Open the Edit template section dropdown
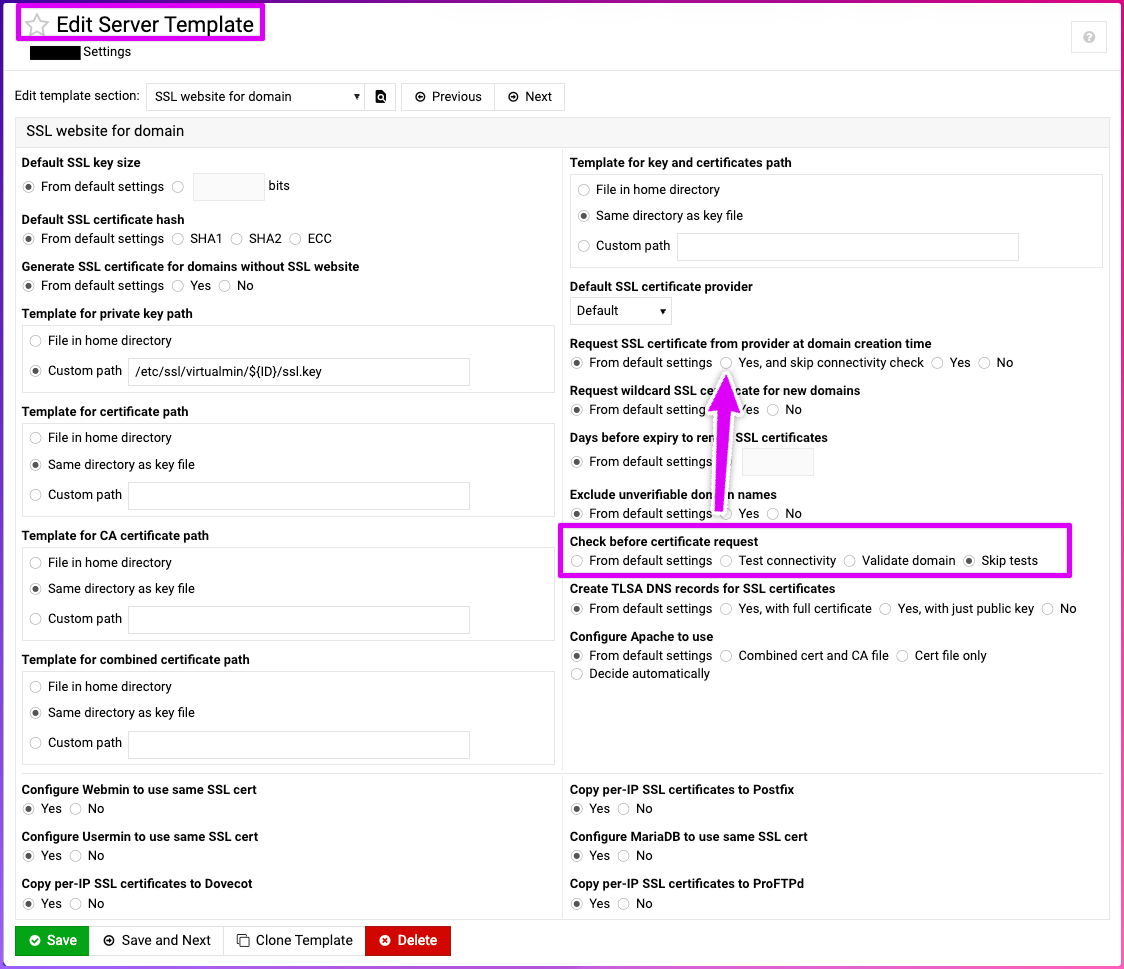1124x969 pixels. tap(255, 97)
